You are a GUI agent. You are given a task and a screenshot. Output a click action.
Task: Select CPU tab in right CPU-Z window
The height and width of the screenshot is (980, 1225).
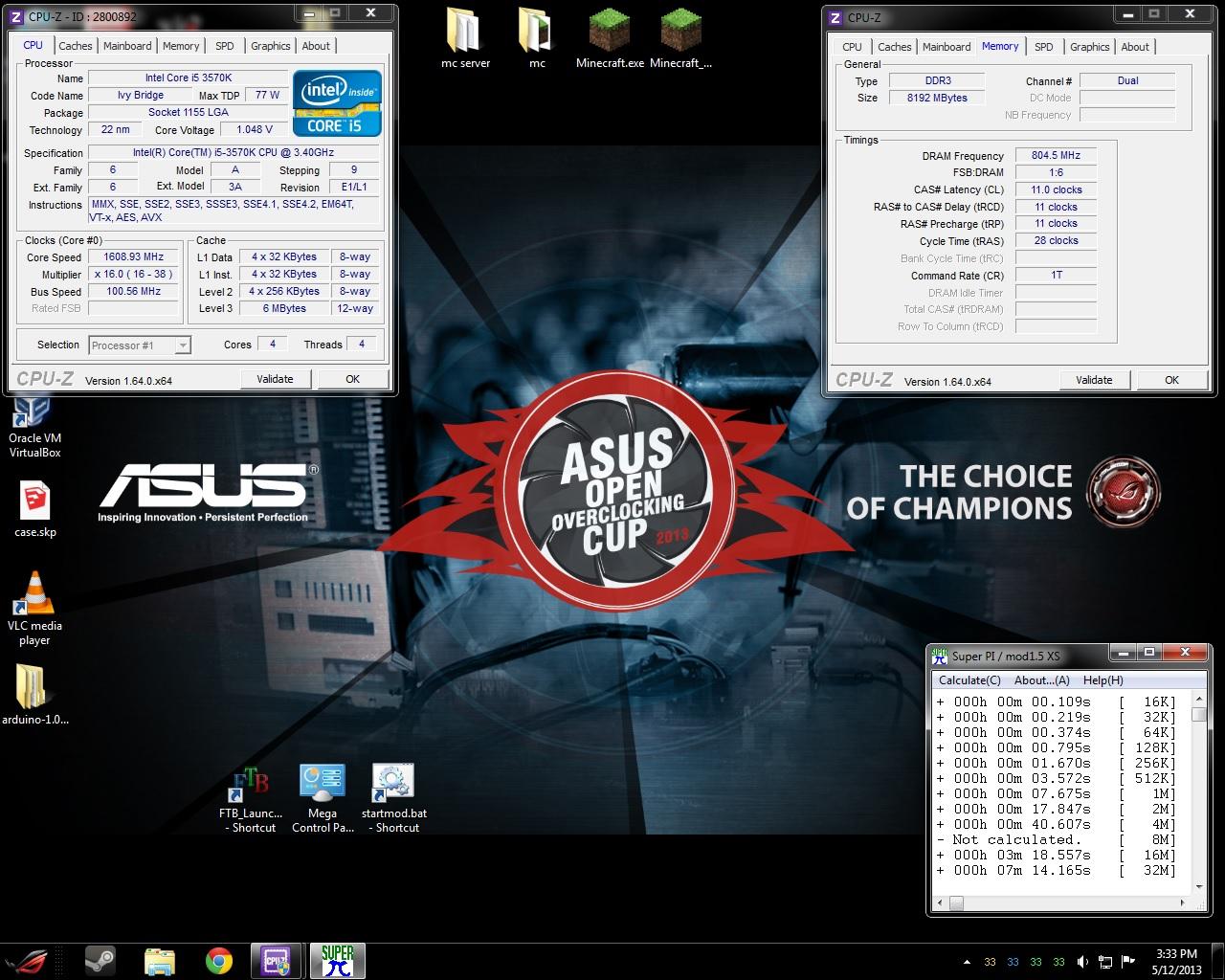(x=852, y=47)
